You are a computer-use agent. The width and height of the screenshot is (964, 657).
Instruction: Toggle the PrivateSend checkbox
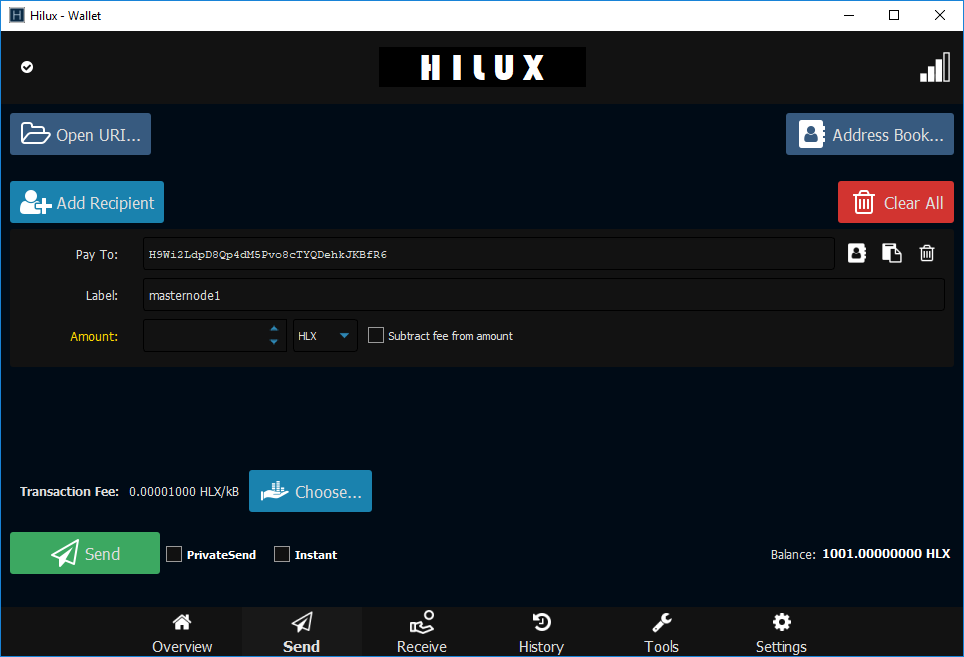174,554
